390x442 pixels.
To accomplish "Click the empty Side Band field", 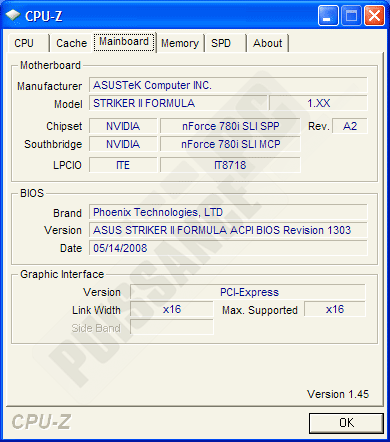I will pos(171,327).
